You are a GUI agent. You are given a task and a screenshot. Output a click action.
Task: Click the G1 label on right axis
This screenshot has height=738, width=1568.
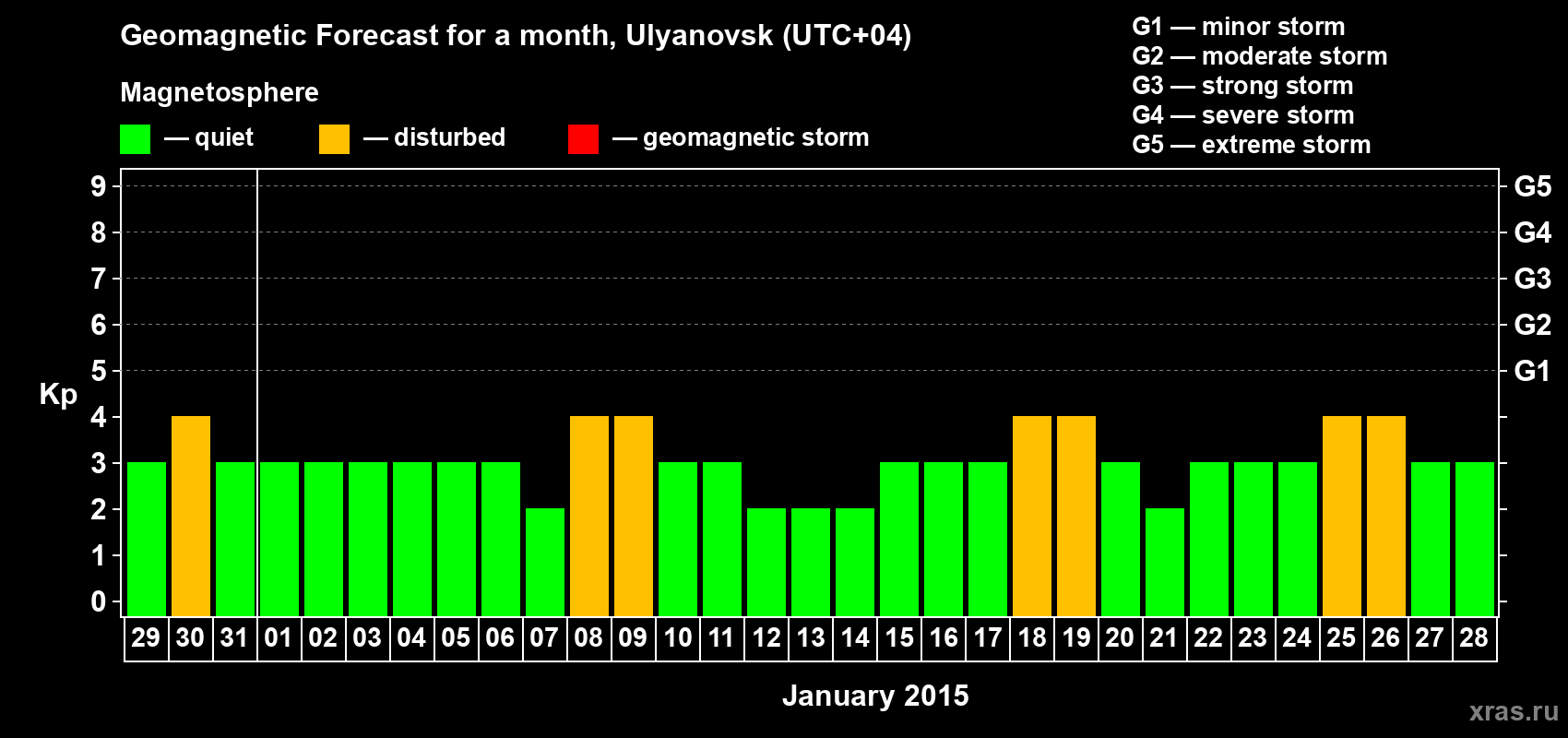point(1533,371)
